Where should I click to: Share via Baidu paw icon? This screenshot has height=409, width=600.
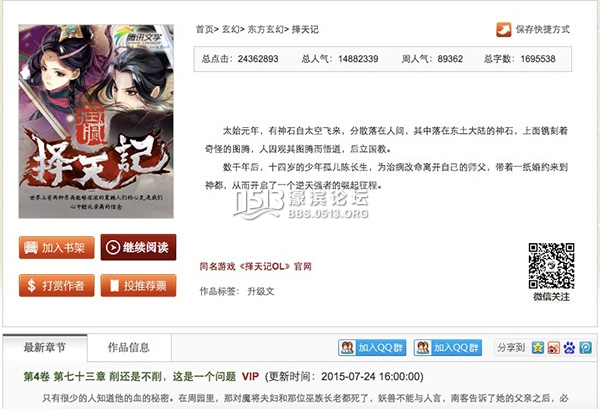click(x=569, y=348)
